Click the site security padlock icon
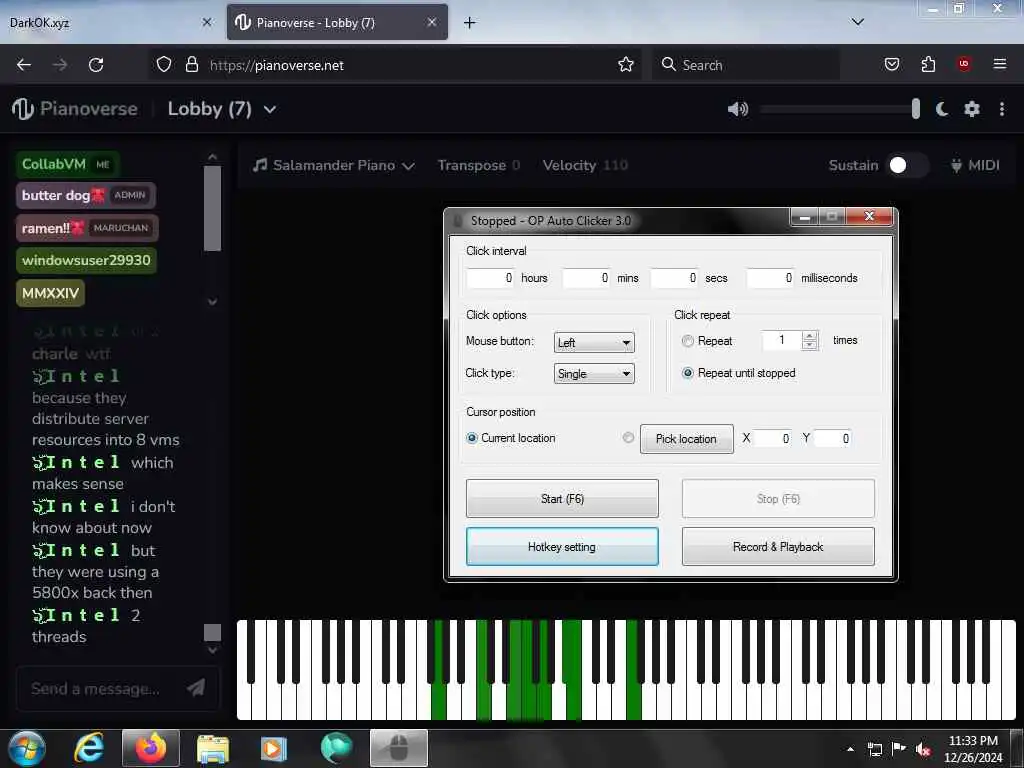1024x768 pixels. (191, 65)
